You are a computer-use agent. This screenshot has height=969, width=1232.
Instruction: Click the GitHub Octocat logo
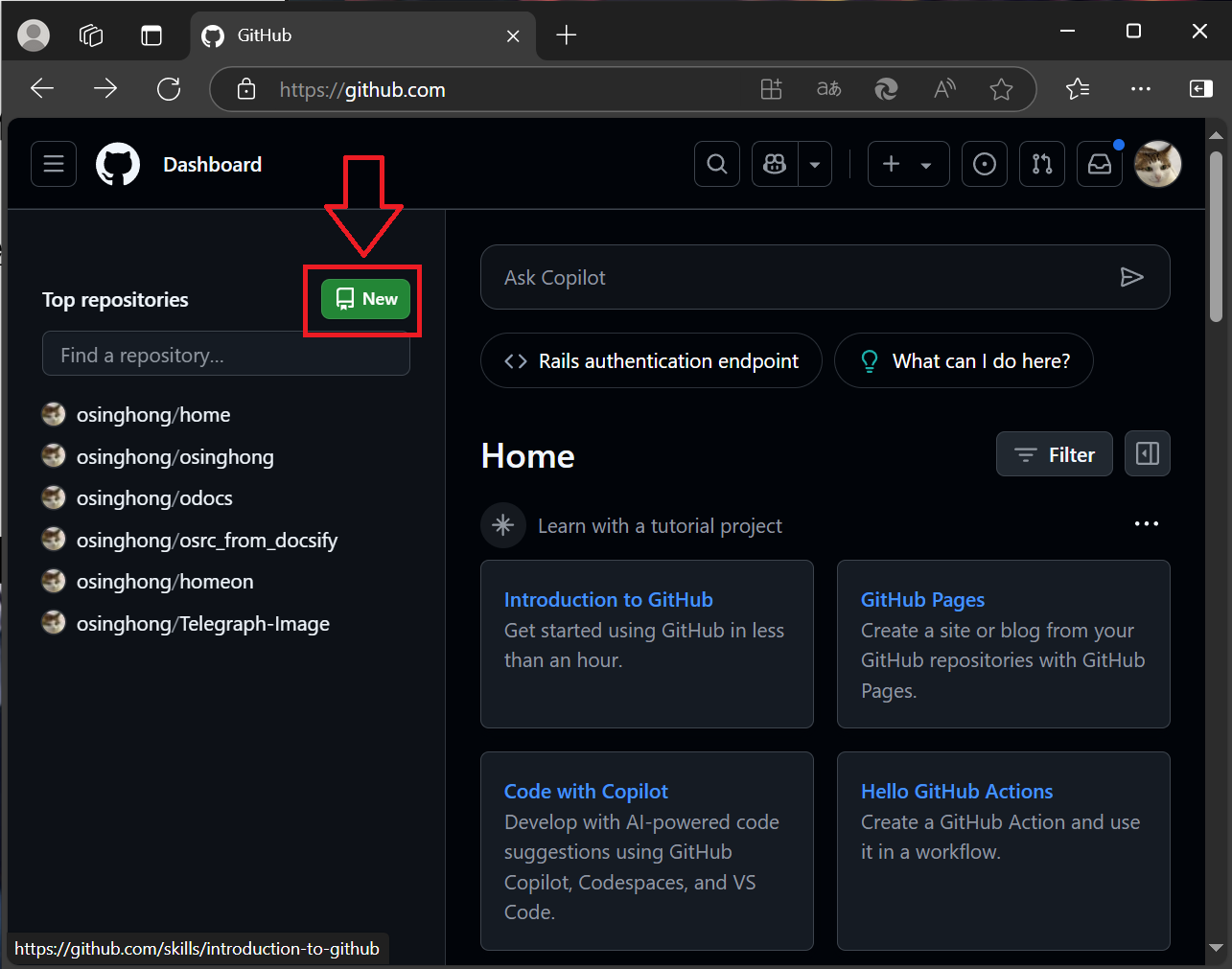point(118,164)
